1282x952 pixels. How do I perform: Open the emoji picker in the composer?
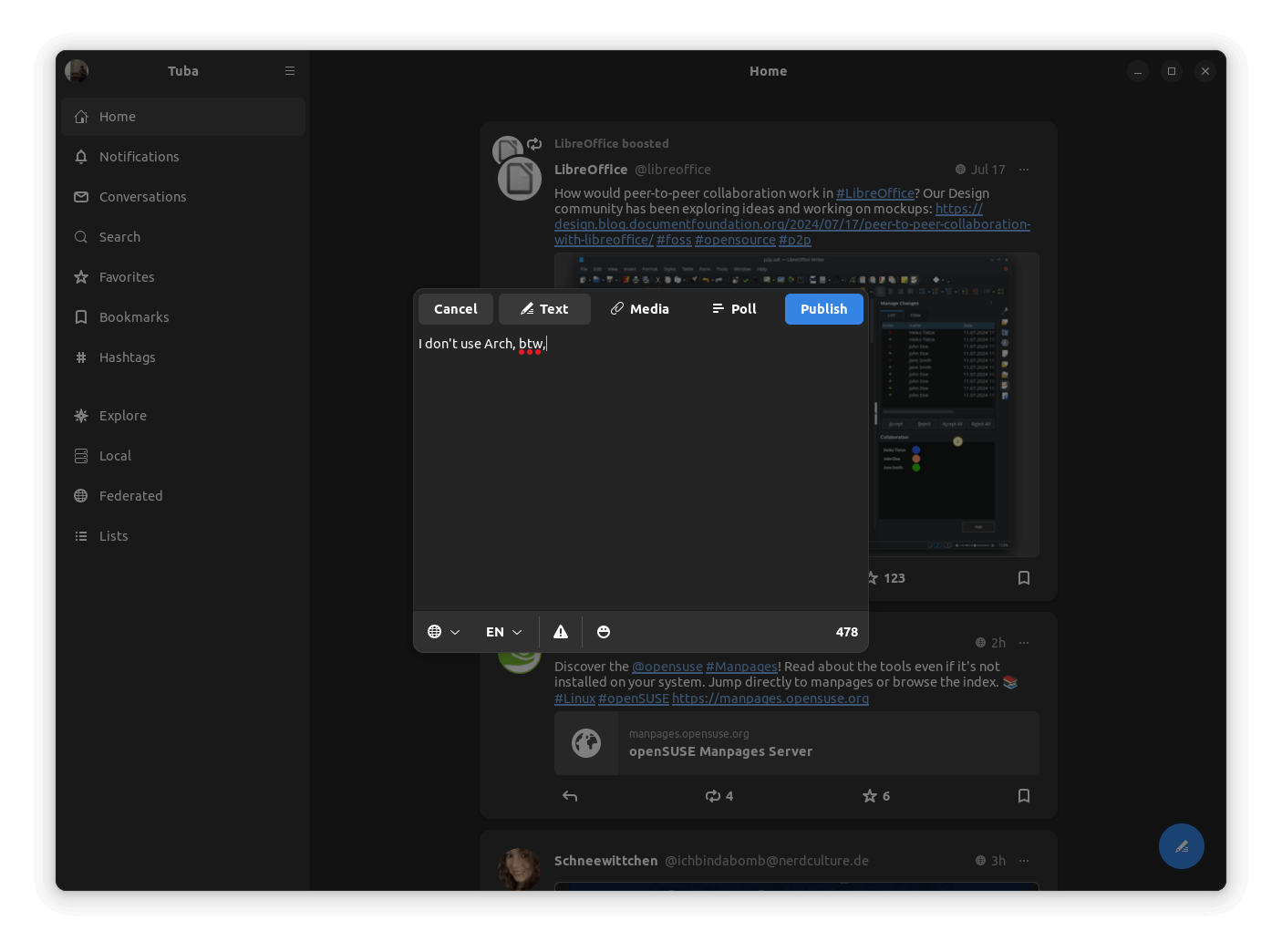coord(604,631)
